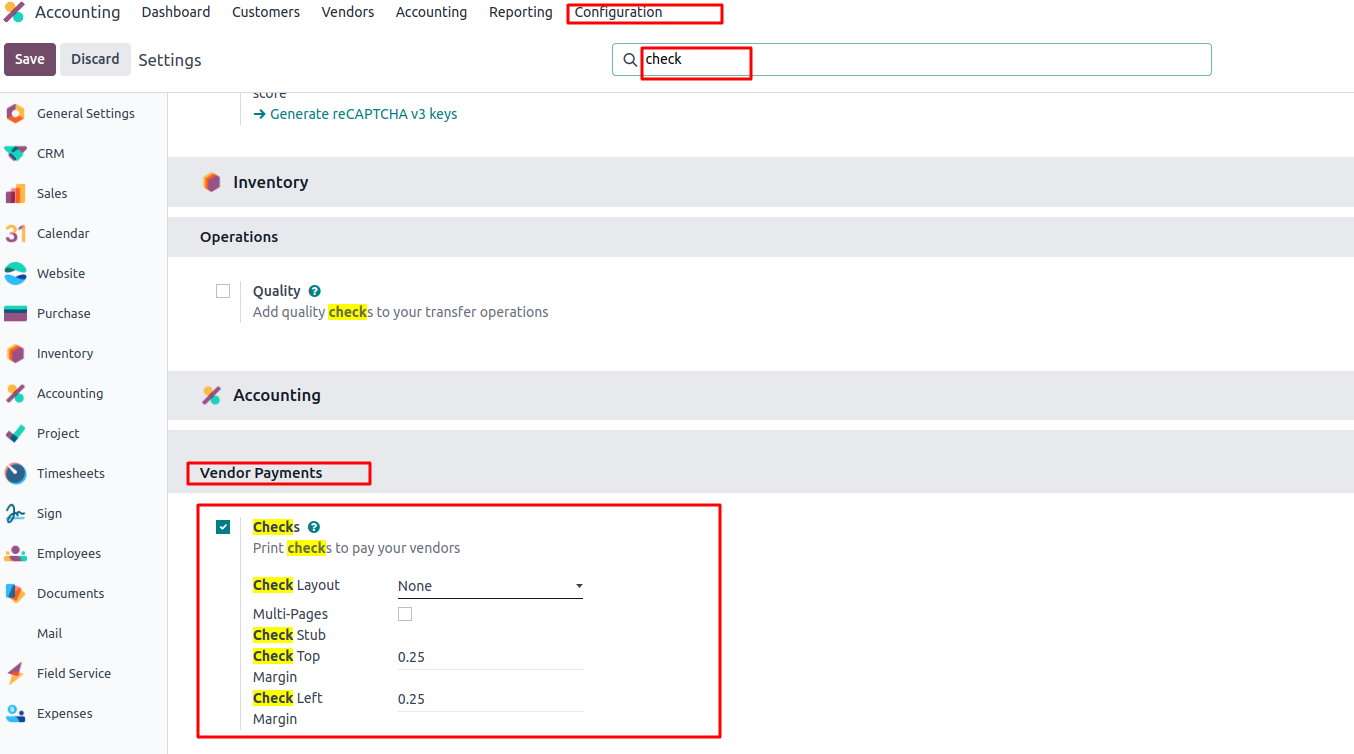Screen dimensions: 1354x754
Task: Open the Reporting menu
Action: [x=520, y=13]
